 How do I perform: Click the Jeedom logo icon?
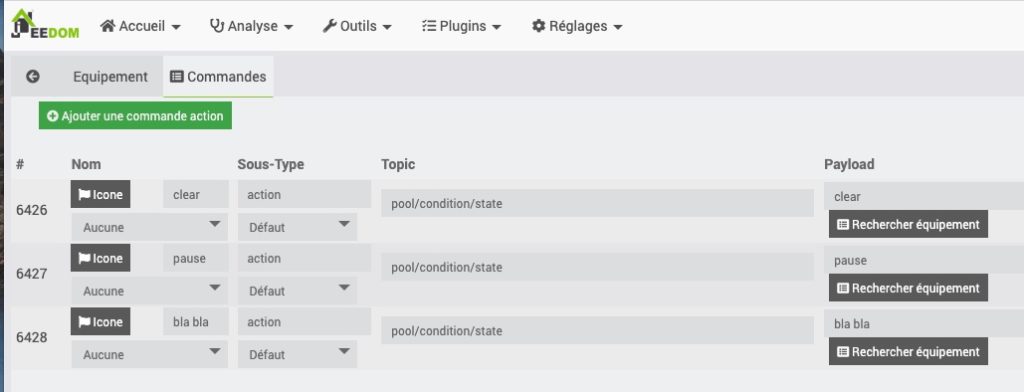coord(44,24)
